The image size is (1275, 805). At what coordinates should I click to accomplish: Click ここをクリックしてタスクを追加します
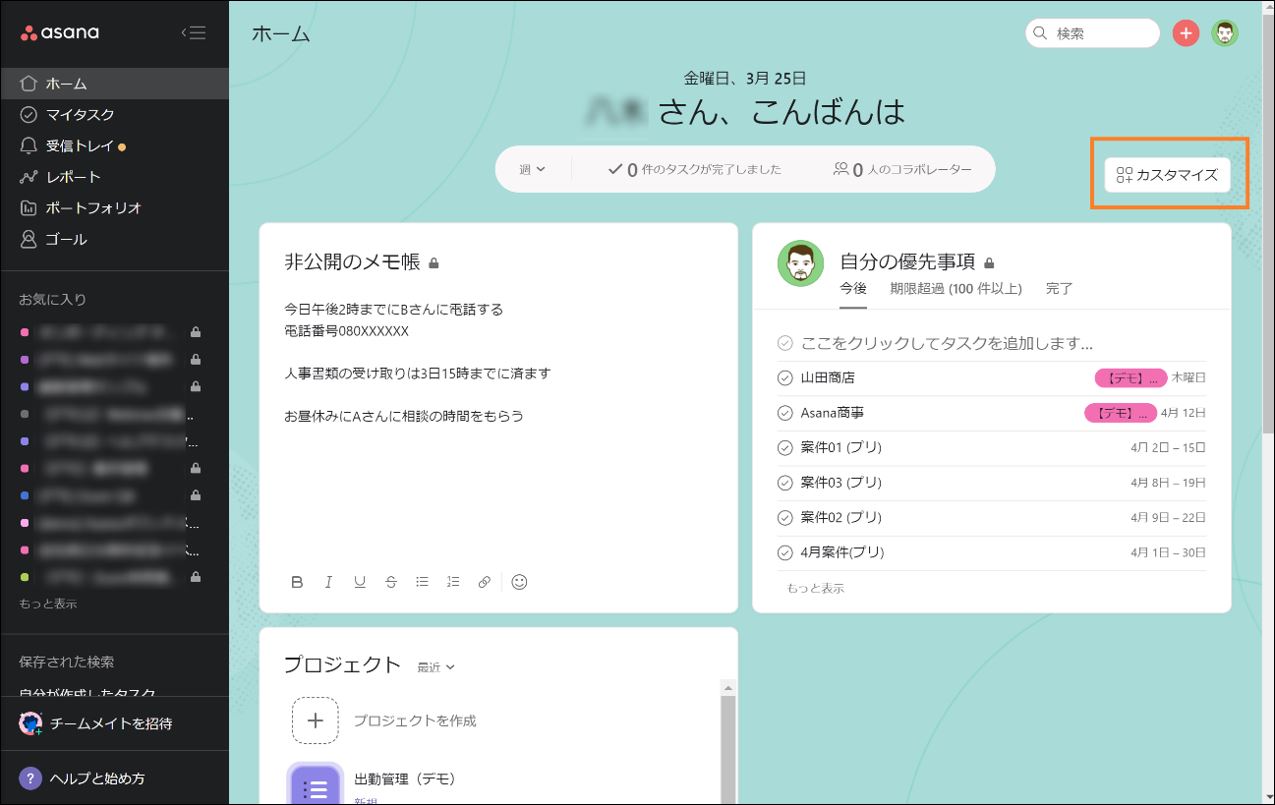(946, 343)
